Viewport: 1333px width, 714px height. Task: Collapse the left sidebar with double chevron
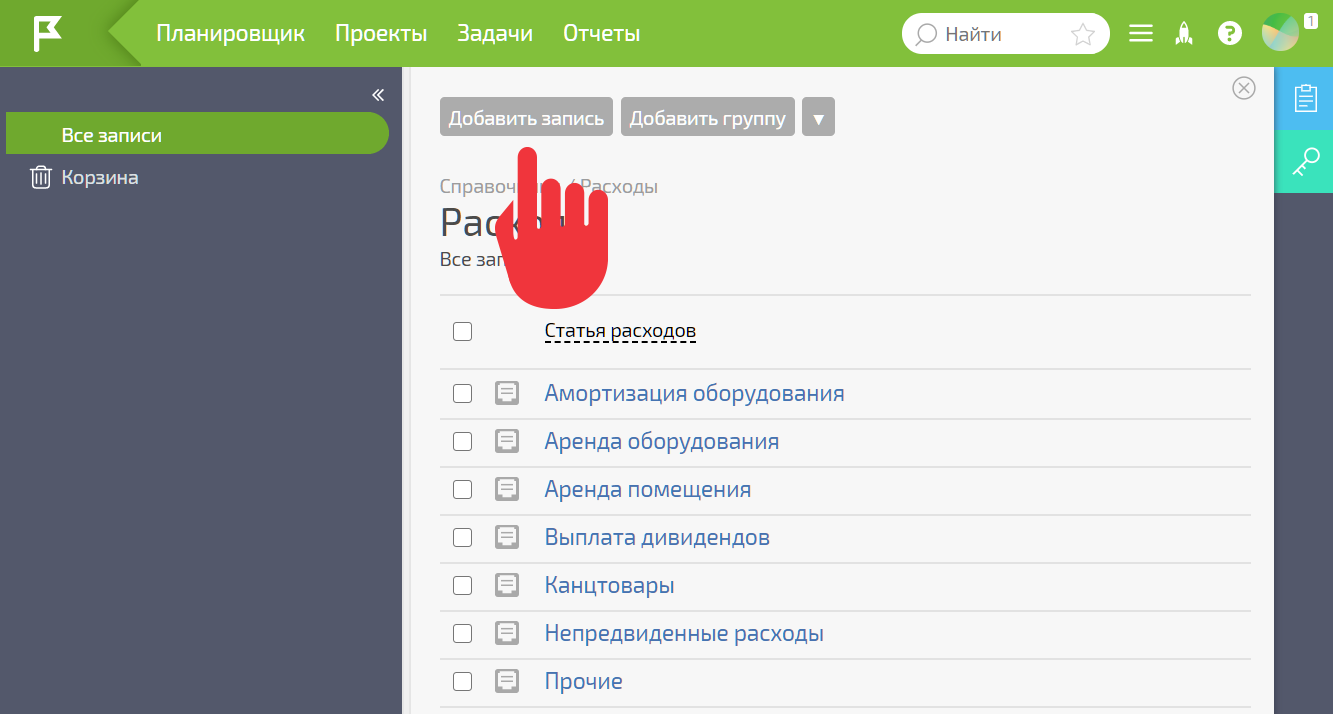[378, 95]
